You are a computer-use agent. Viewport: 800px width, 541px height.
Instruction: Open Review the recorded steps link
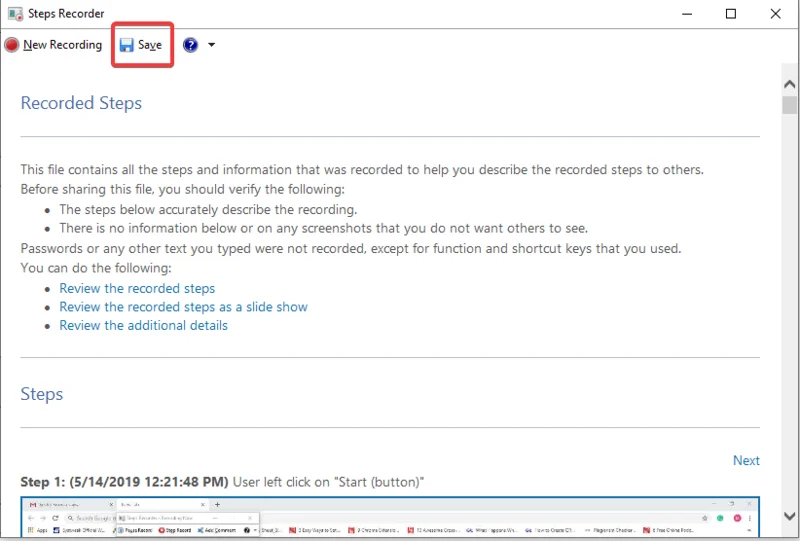click(137, 288)
